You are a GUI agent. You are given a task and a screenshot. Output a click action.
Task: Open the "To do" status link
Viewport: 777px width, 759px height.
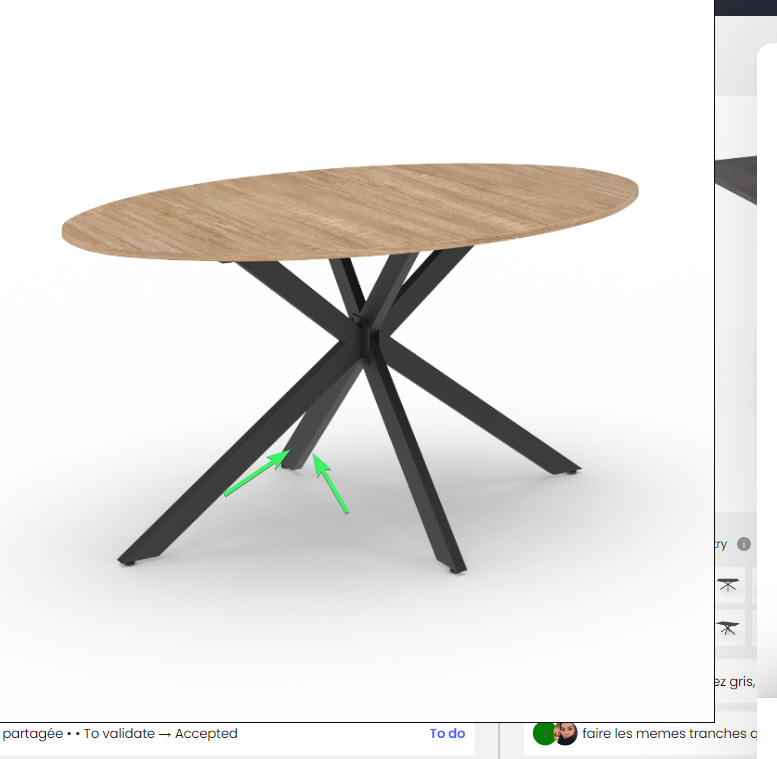click(447, 733)
